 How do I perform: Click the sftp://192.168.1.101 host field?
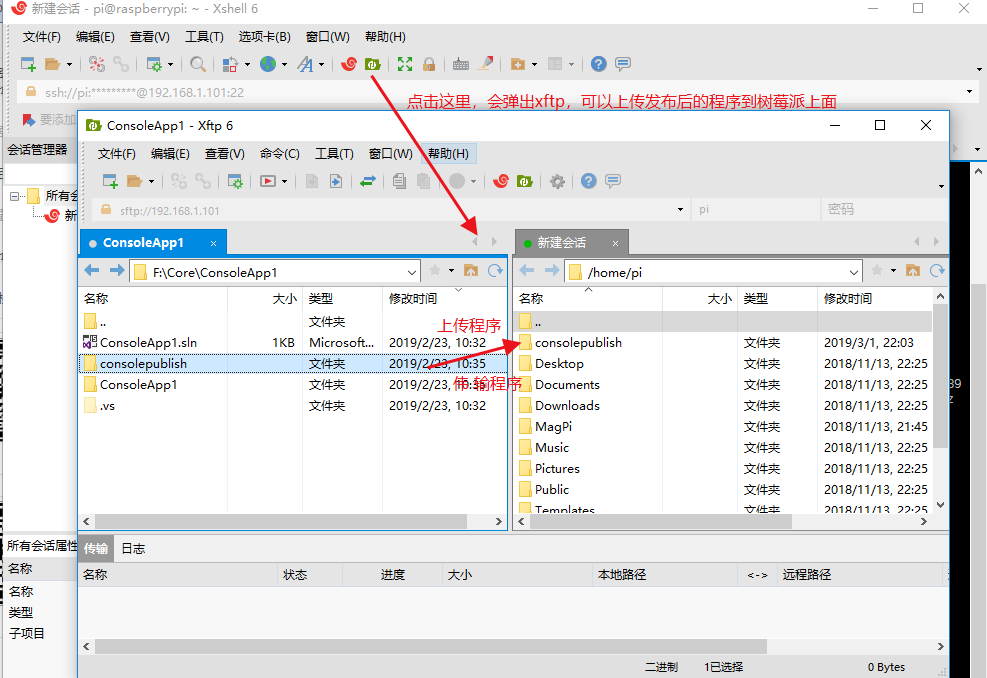(x=389, y=210)
